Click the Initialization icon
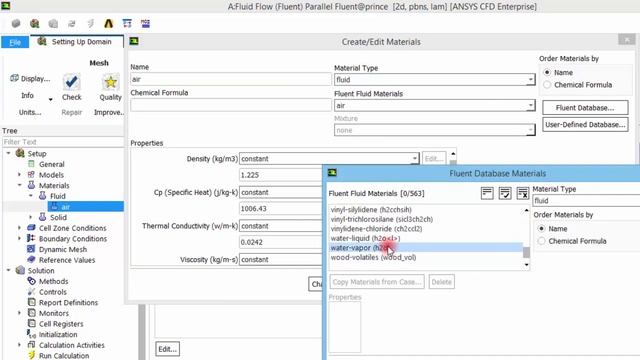 click(x=31, y=334)
